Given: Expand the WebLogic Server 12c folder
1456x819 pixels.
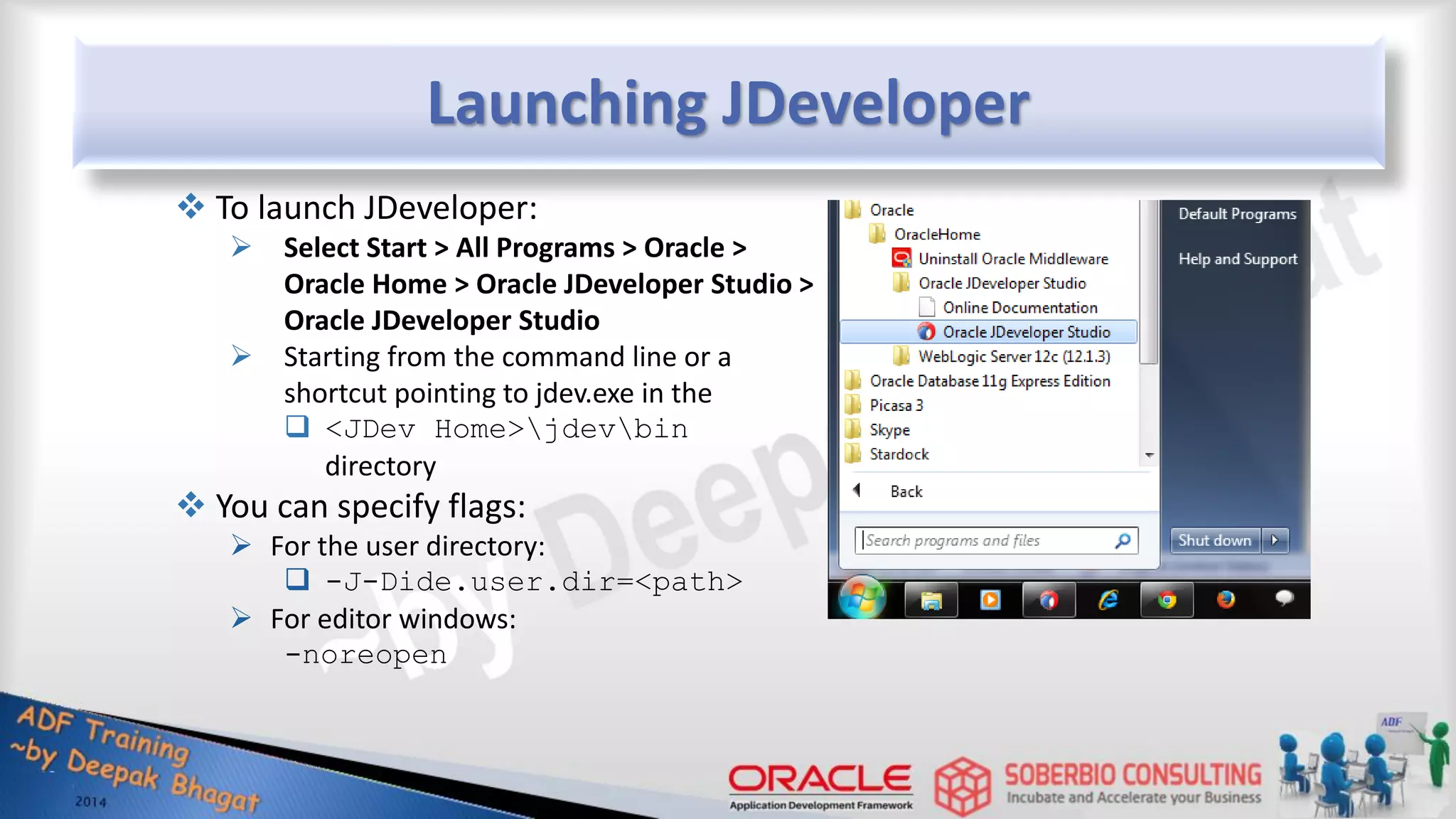Looking at the screenshot, I should [1013, 356].
